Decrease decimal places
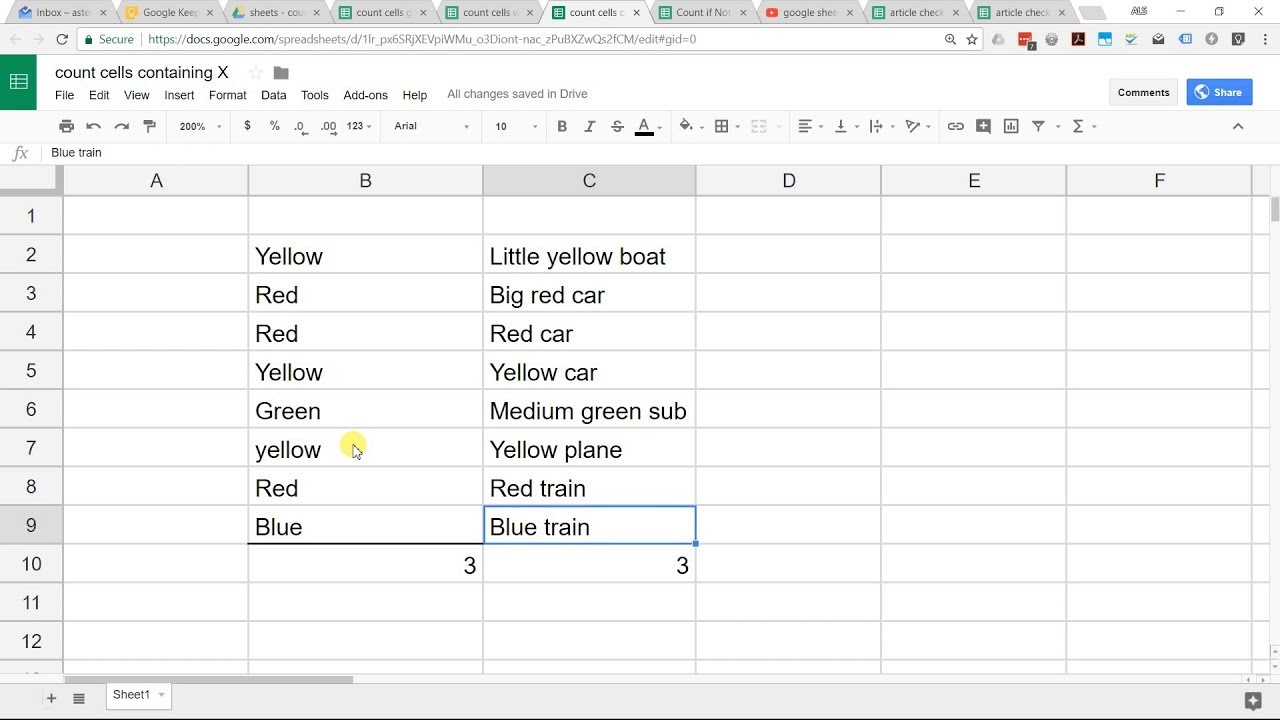The width and height of the screenshot is (1280, 720). click(301, 126)
